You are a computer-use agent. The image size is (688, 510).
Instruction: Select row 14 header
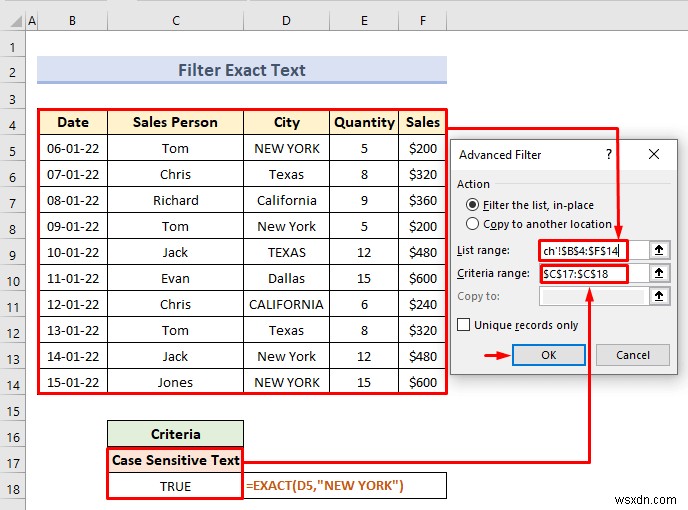tap(12, 385)
